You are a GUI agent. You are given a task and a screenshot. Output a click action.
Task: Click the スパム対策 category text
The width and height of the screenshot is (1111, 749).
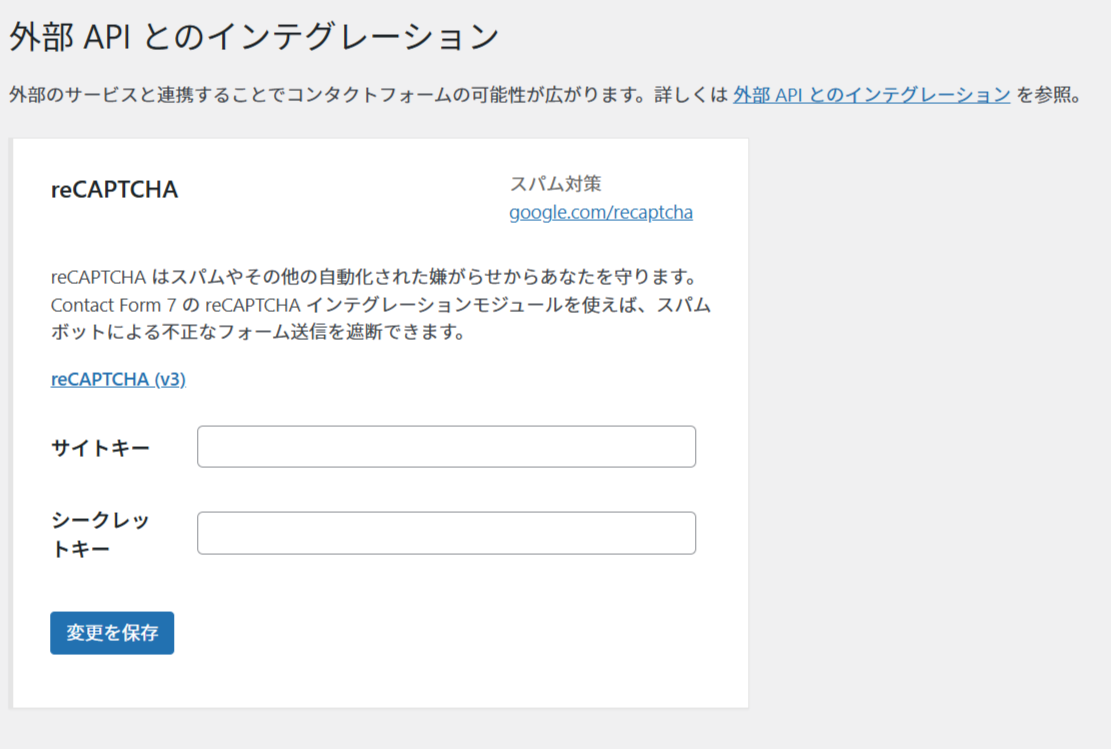pos(555,183)
